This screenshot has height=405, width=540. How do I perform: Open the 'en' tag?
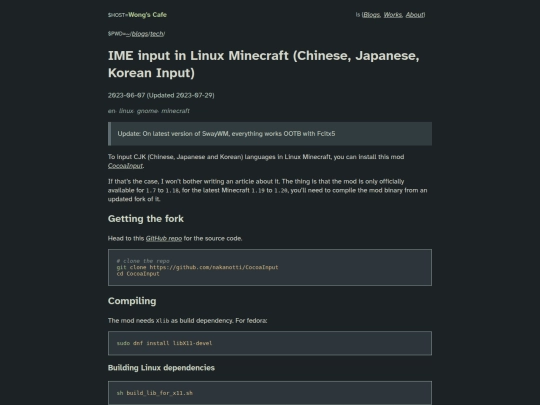tap(111, 111)
